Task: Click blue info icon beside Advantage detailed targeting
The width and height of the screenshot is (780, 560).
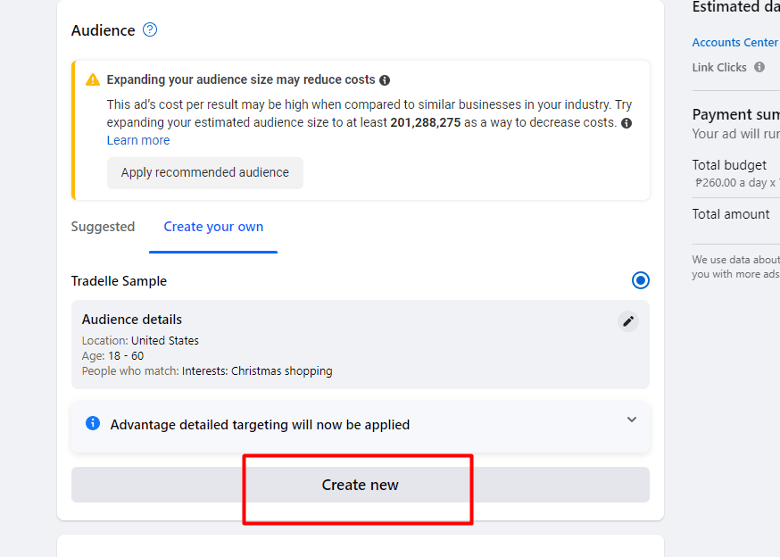Action: click(x=93, y=423)
